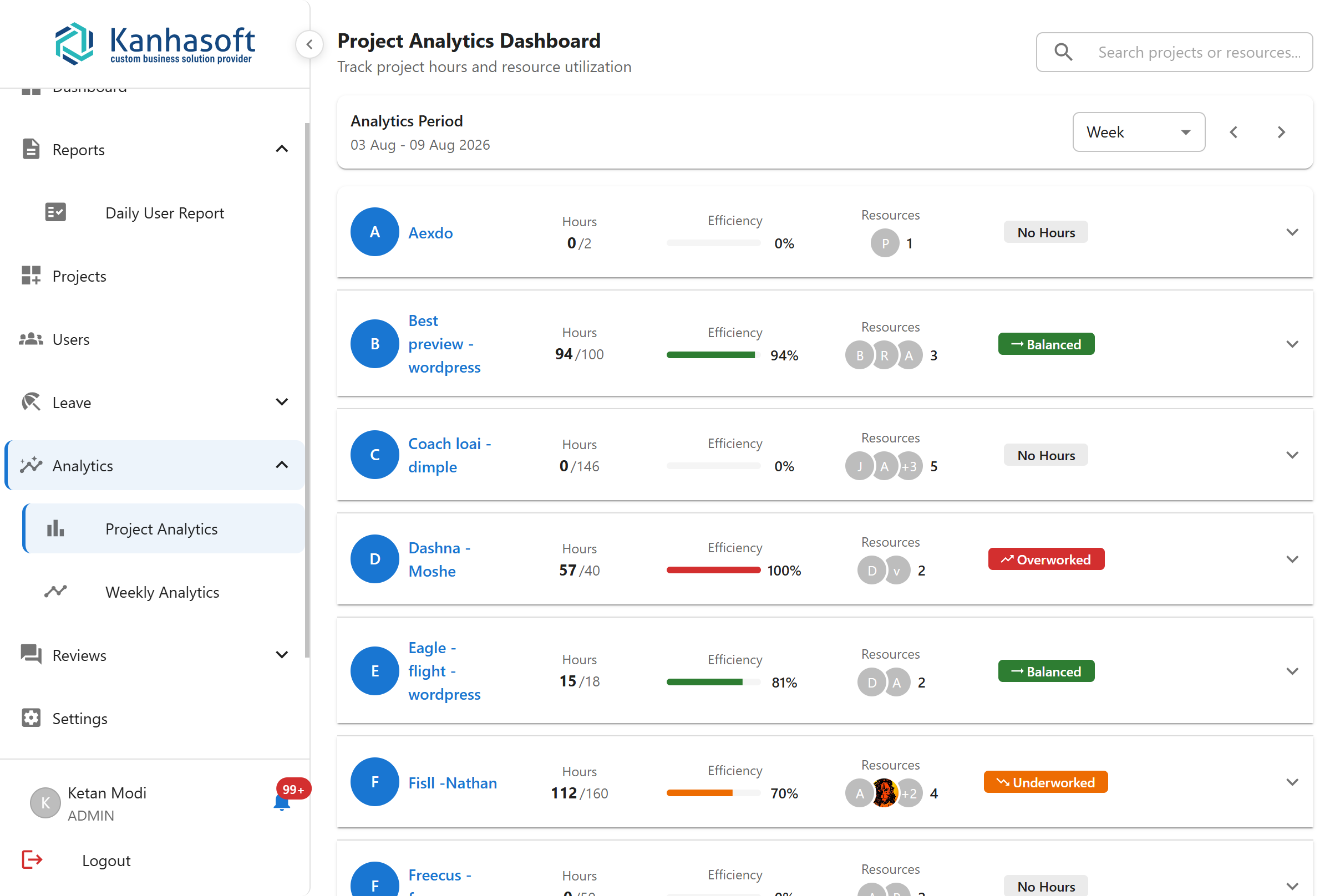Expand the Best preview - wordpress row

(x=1292, y=344)
